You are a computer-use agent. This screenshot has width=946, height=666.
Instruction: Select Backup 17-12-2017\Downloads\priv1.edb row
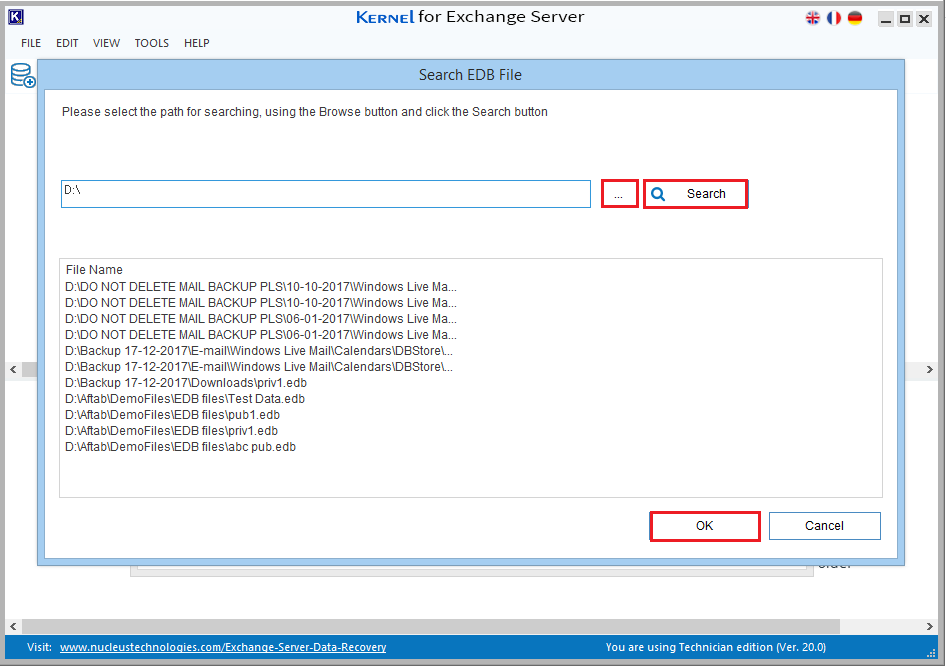click(186, 383)
